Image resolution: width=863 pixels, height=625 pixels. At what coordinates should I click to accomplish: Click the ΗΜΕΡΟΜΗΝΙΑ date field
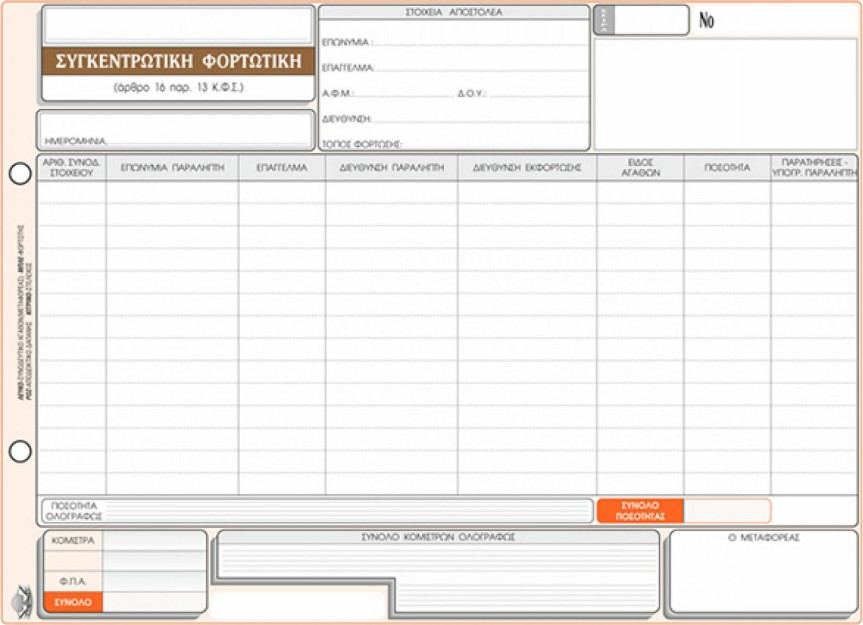208,138
